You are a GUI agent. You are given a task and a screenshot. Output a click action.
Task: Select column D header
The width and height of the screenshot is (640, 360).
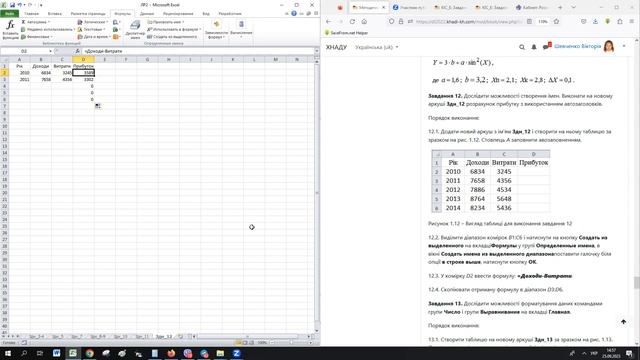click(83, 59)
